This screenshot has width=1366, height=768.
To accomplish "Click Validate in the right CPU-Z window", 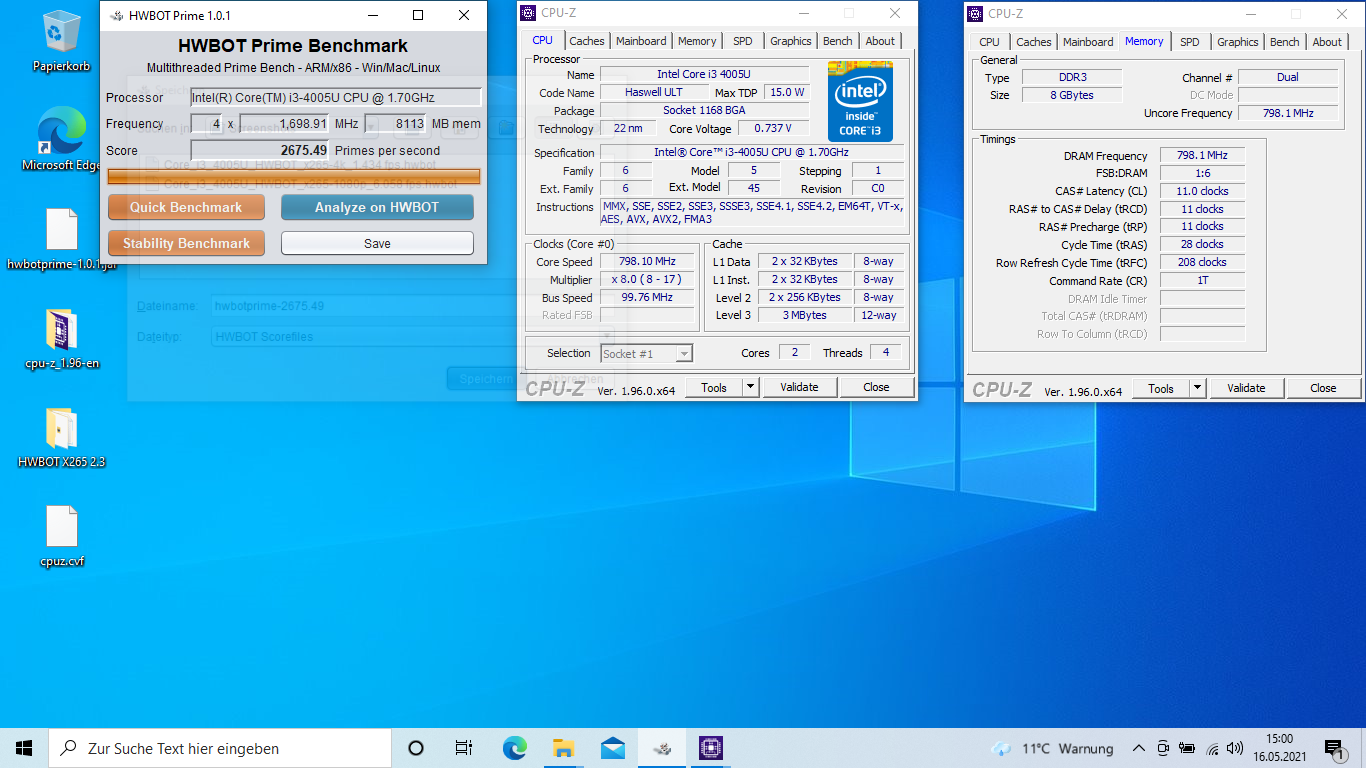I will pyautogui.click(x=1246, y=388).
